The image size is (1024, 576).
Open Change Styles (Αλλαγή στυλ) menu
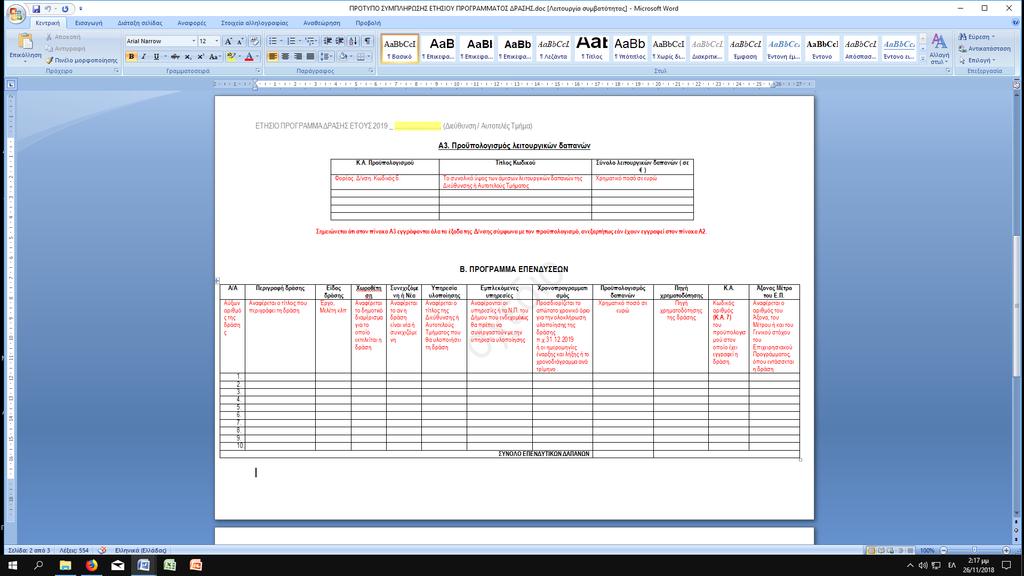click(x=939, y=48)
